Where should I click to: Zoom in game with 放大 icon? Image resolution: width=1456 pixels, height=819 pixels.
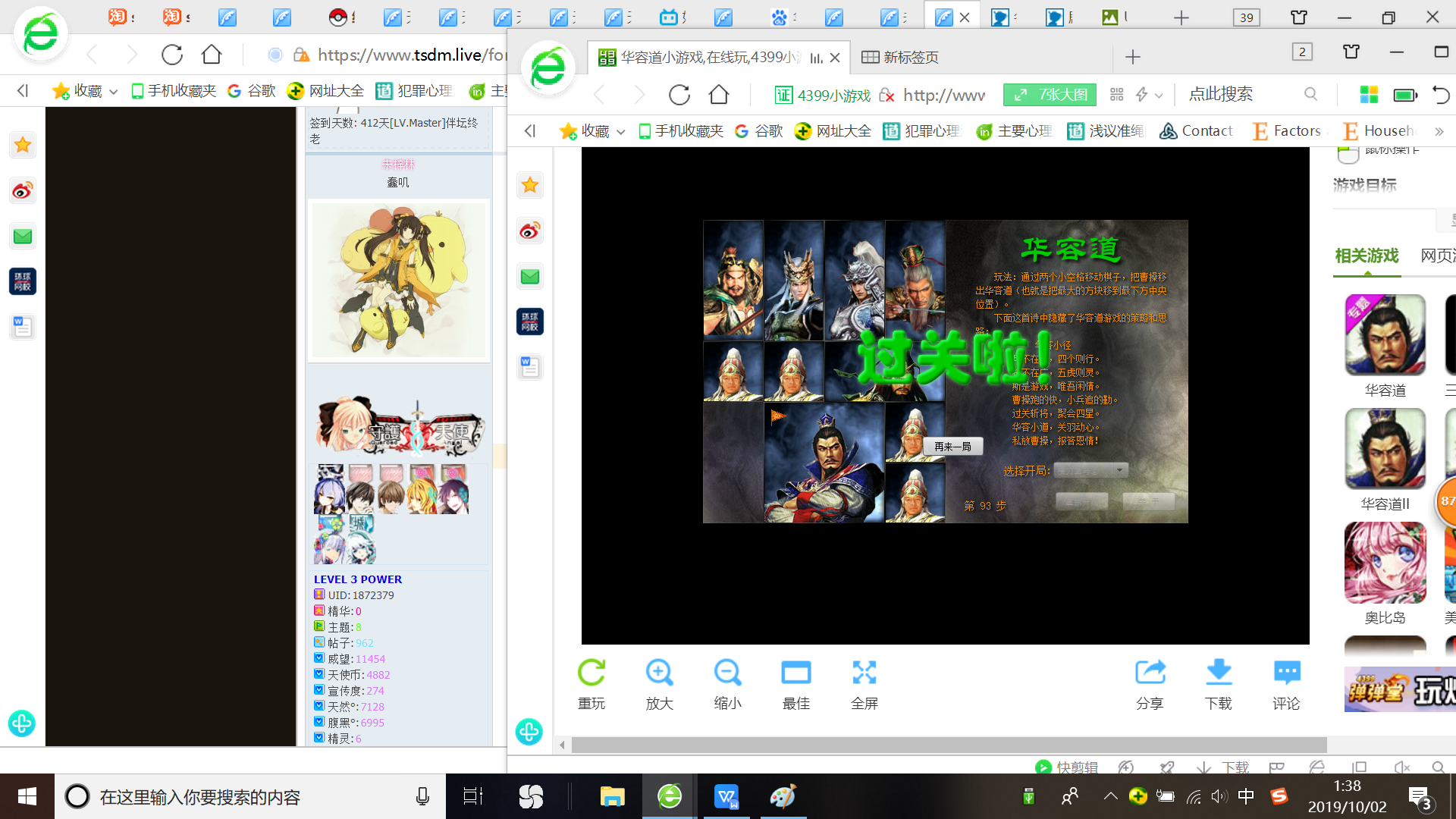(659, 673)
